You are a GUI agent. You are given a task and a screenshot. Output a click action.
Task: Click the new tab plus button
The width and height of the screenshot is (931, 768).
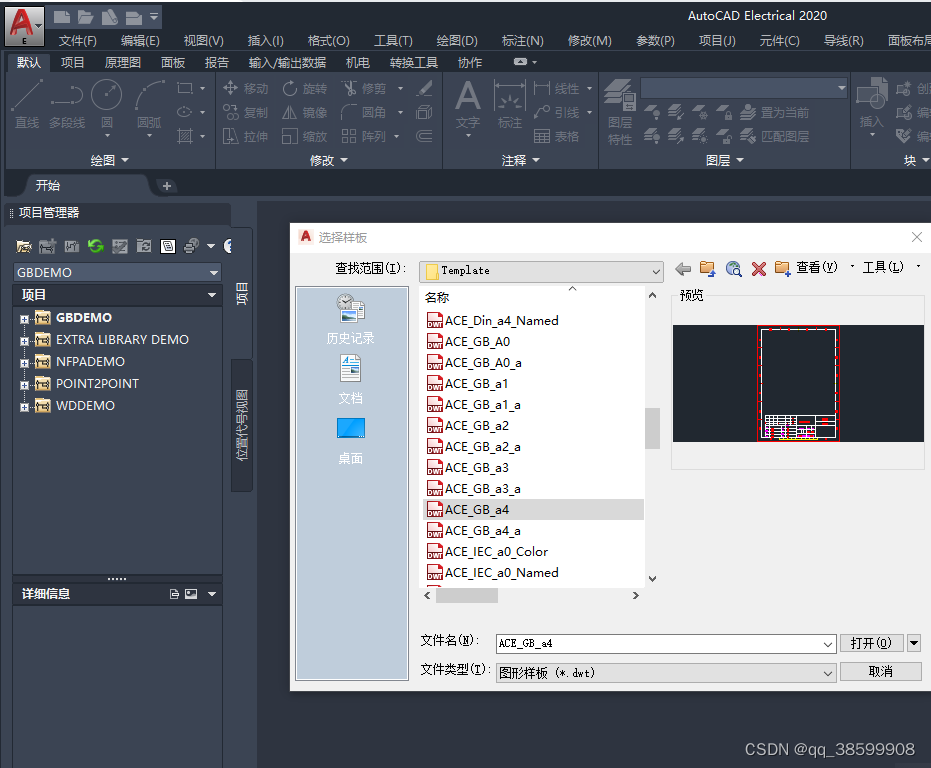tap(167, 186)
